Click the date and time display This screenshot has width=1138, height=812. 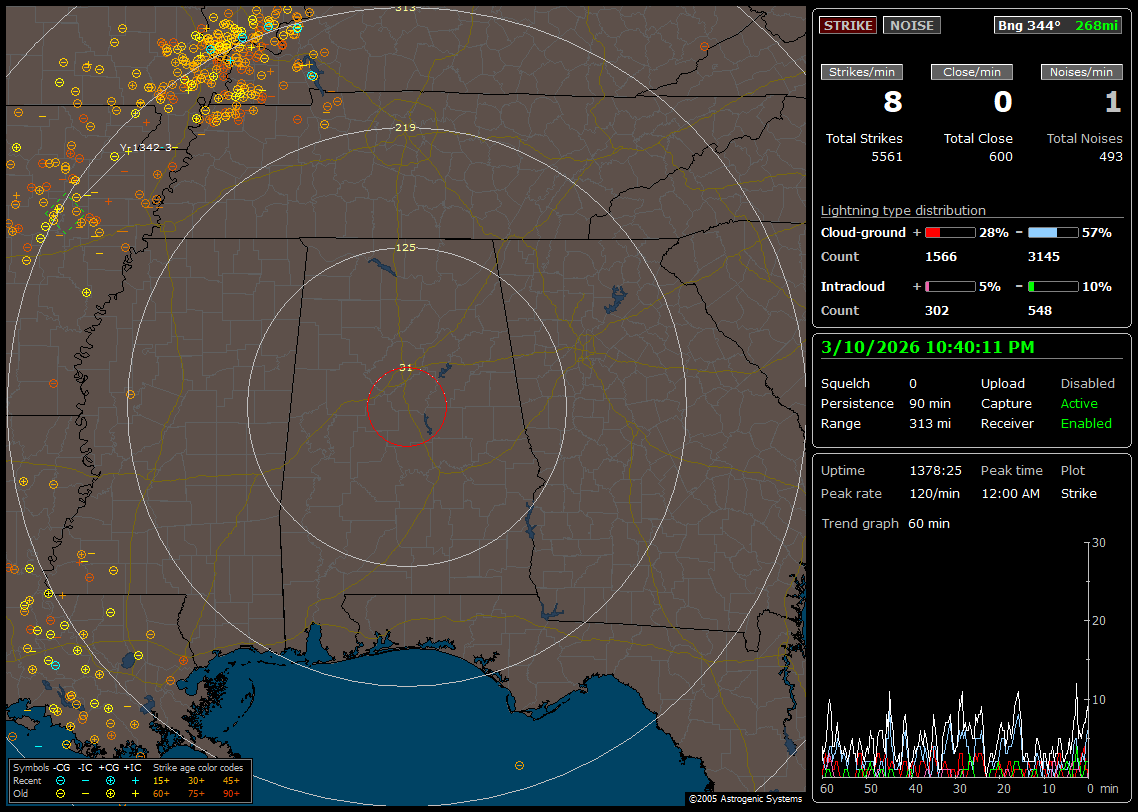coord(928,347)
